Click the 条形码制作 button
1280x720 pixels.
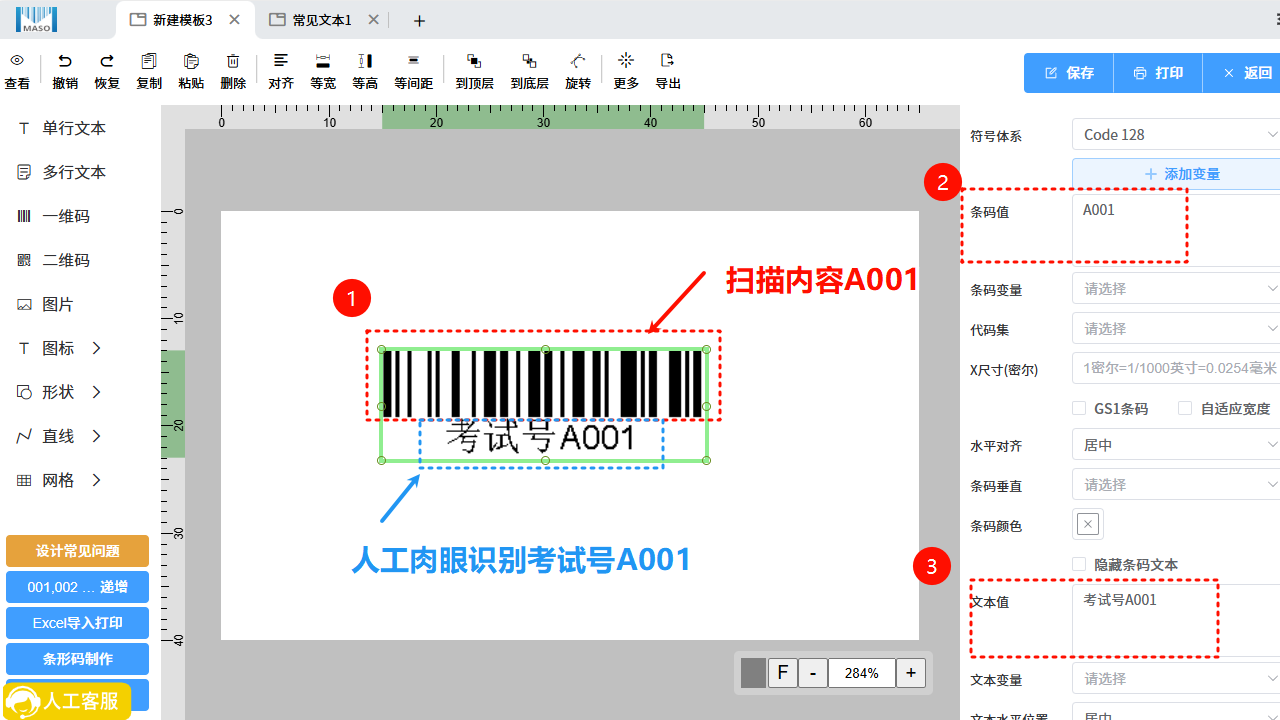(x=77, y=659)
